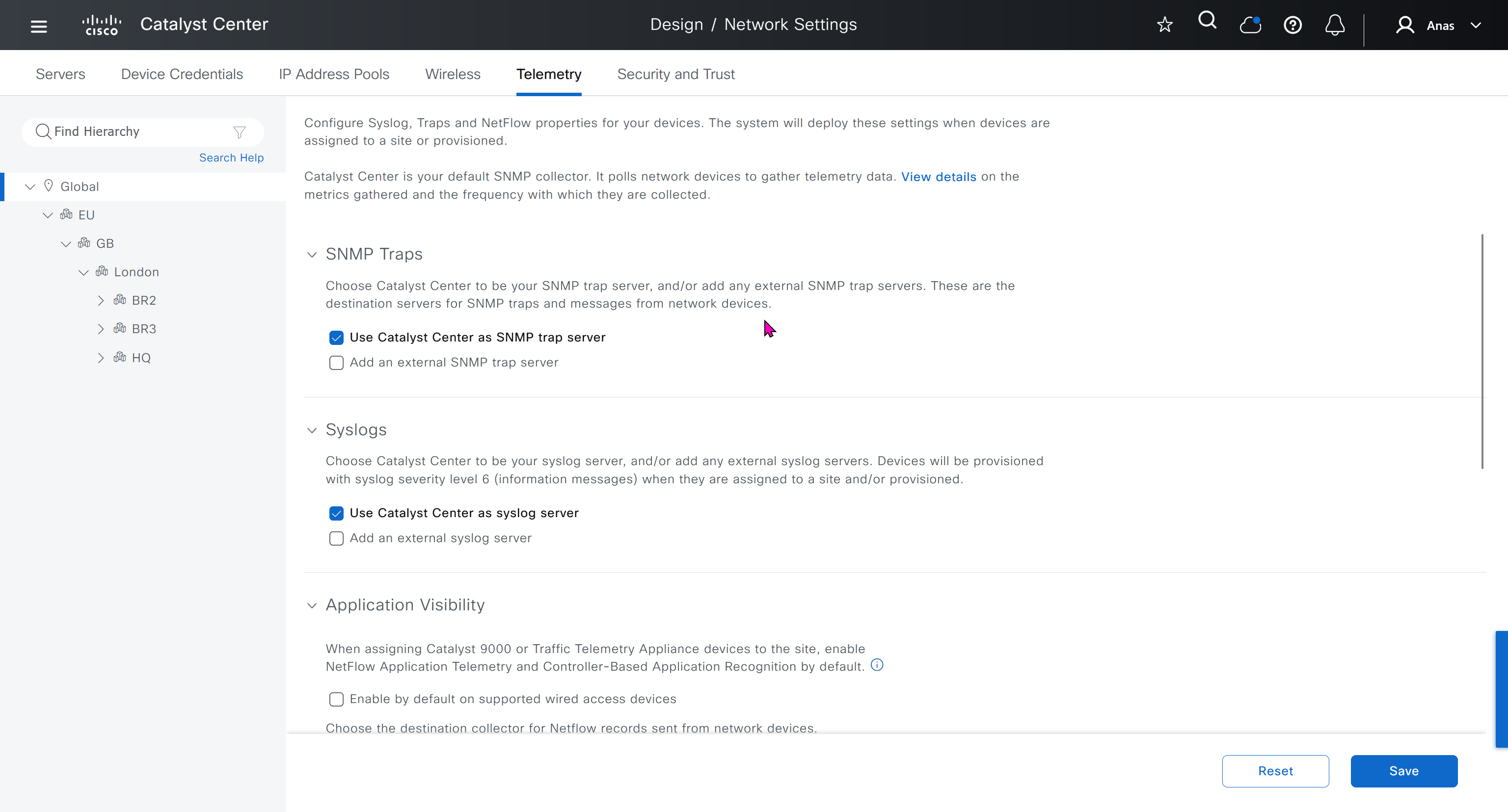Click the cloud status icon
This screenshot has width=1508, height=812.
point(1250,25)
